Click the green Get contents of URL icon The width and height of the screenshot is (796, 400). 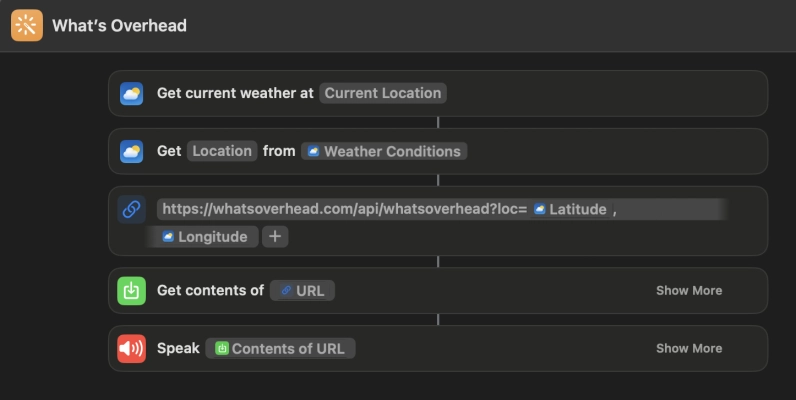click(x=131, y=290)
